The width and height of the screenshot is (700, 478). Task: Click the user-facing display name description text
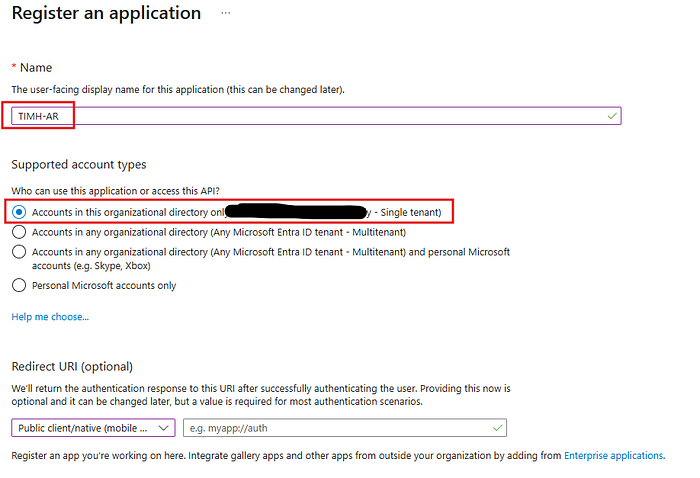click(178, 90)
